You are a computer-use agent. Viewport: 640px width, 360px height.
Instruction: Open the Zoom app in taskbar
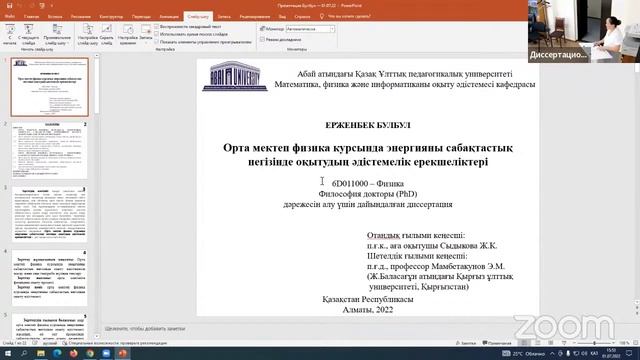106,353
